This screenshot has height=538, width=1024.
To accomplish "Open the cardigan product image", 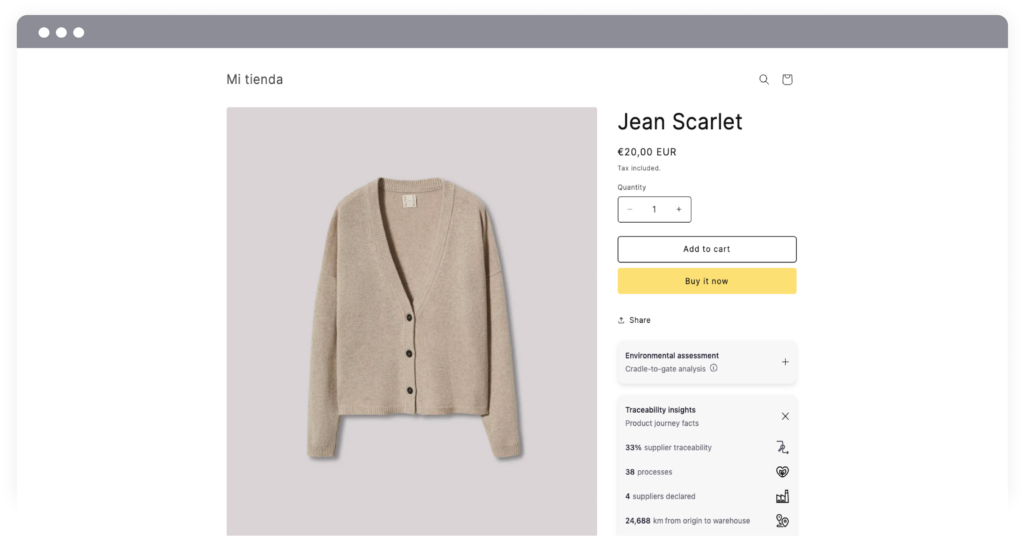I will pyautogui.click(x=411, y=321).
